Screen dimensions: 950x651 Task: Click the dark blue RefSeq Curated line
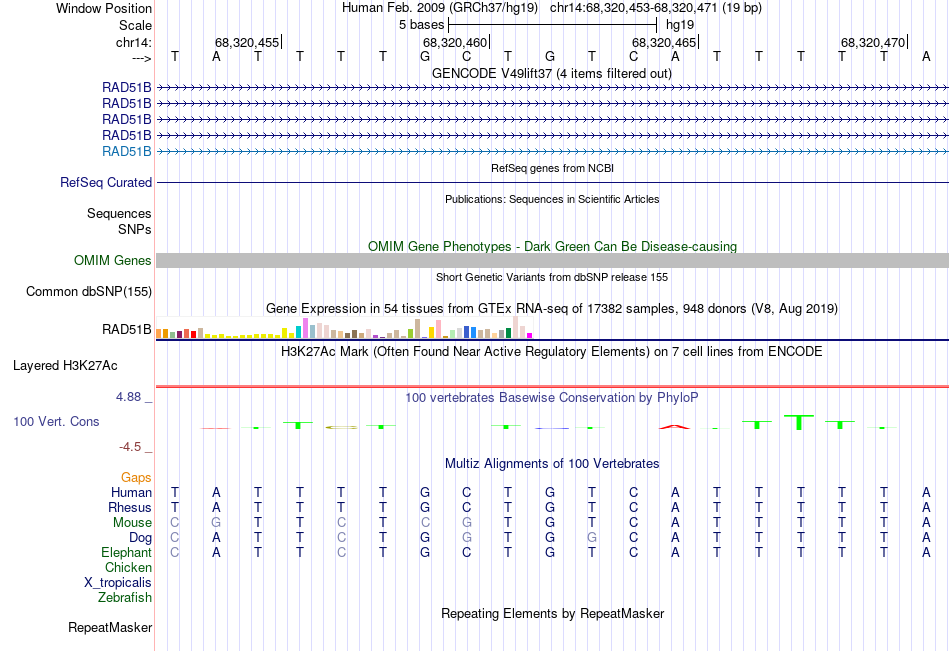pos(552,182)
